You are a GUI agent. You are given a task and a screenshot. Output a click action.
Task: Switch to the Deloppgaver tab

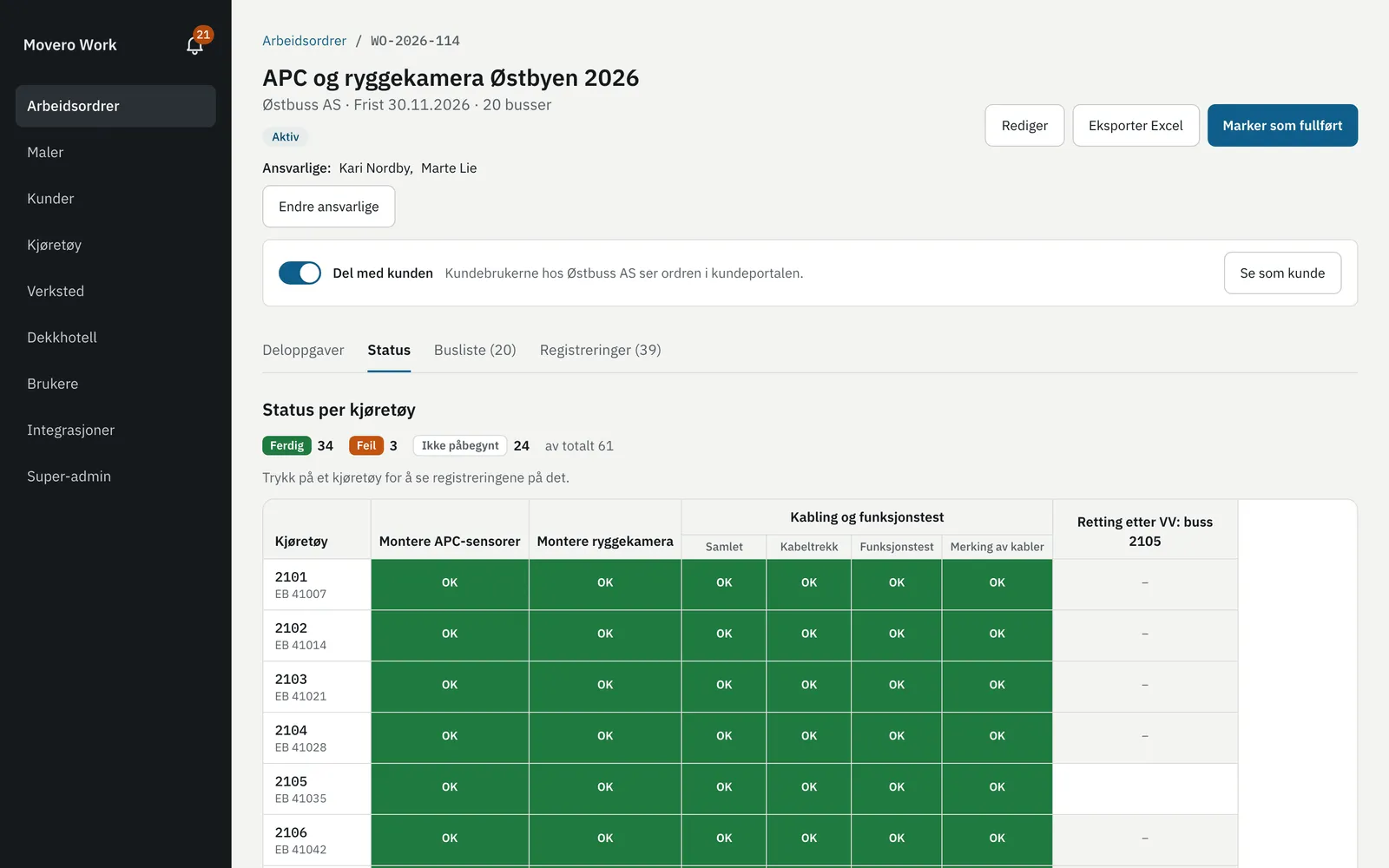(x=303, y=350)
